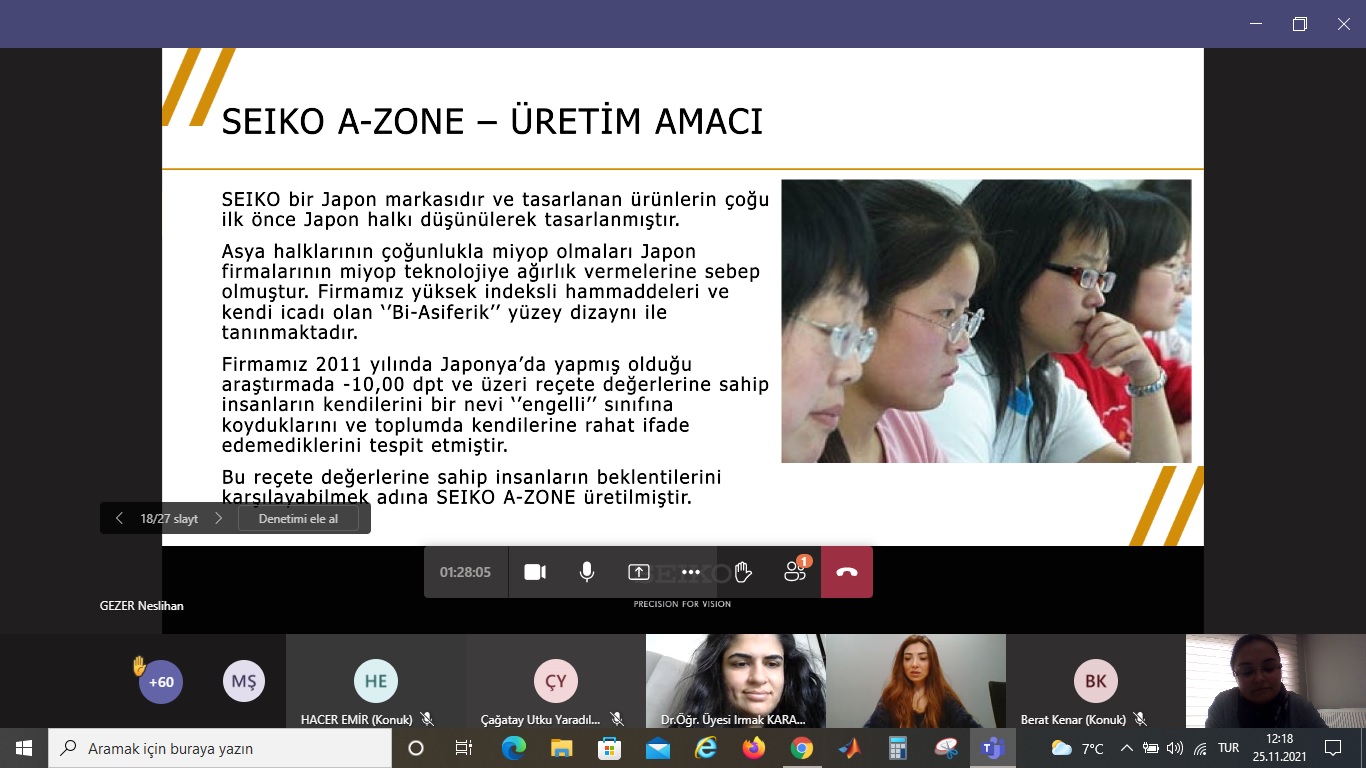The image size is (1366, 768).
Task: Focus the Windows taskbar search box
Action: click(x=220, y=748)
